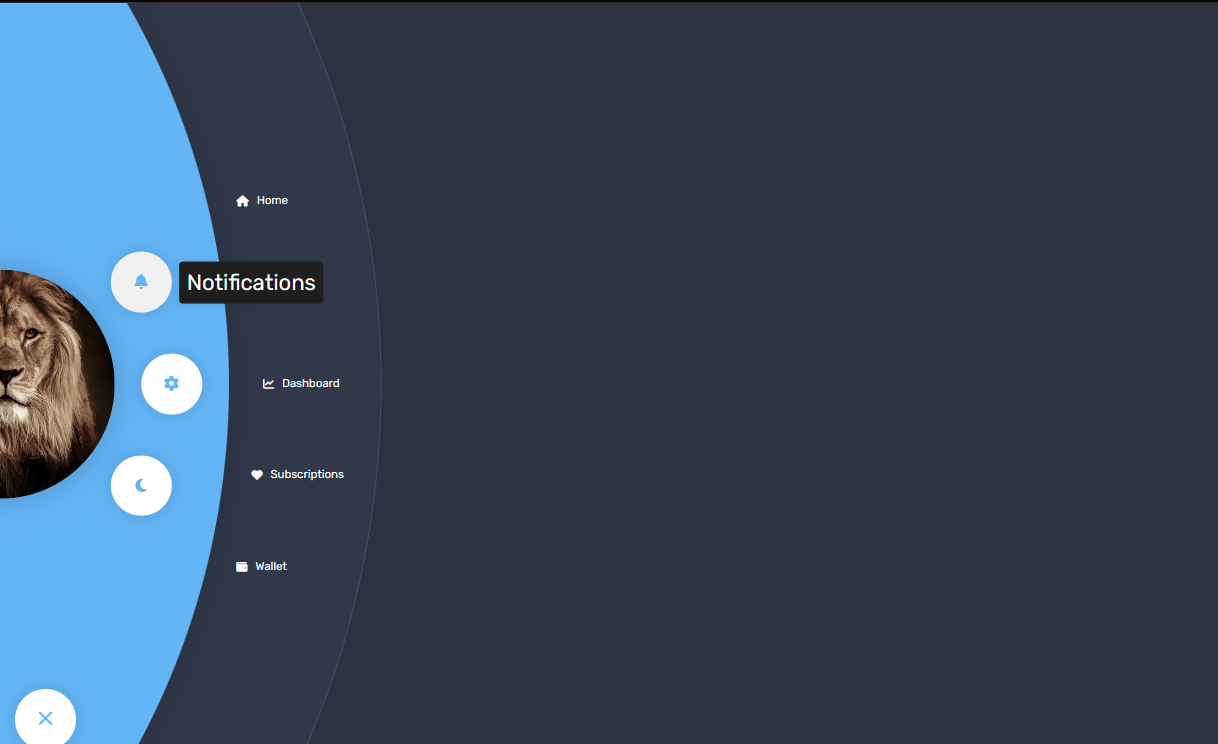
Task: Open the Dashboard entry to expand it
Action: 310,383
